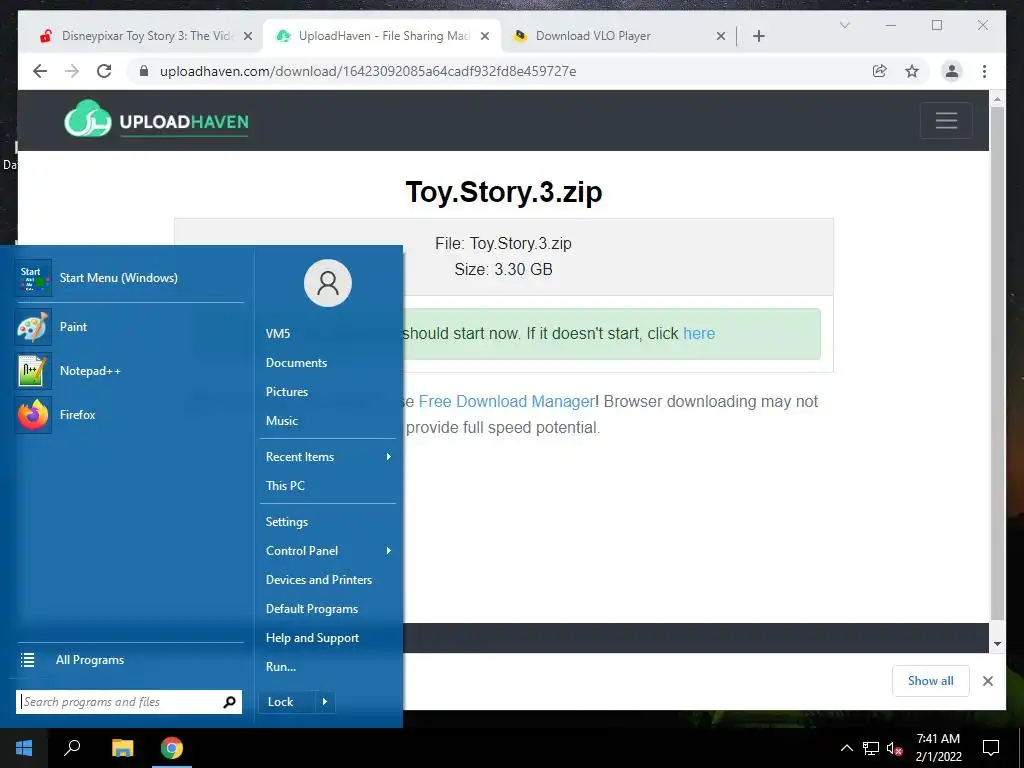Share this page via the share icon

tap(880, 71)
